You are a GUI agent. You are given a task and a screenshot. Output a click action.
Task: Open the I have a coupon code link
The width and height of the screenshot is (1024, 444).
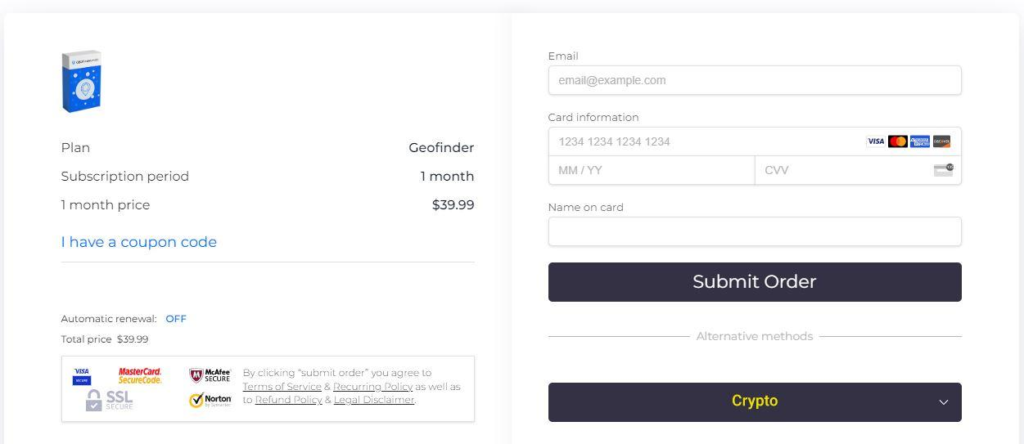138,242
